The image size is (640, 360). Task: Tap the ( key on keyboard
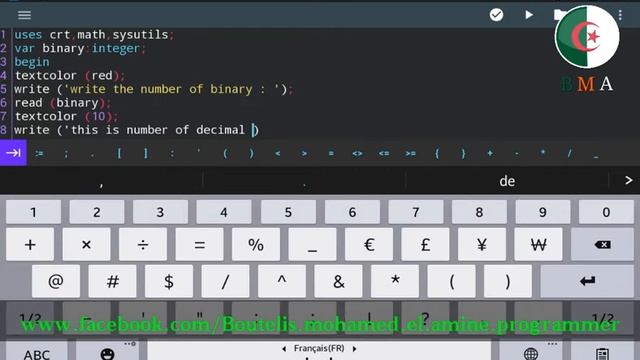pyautogui.click(x=451, y=281)
